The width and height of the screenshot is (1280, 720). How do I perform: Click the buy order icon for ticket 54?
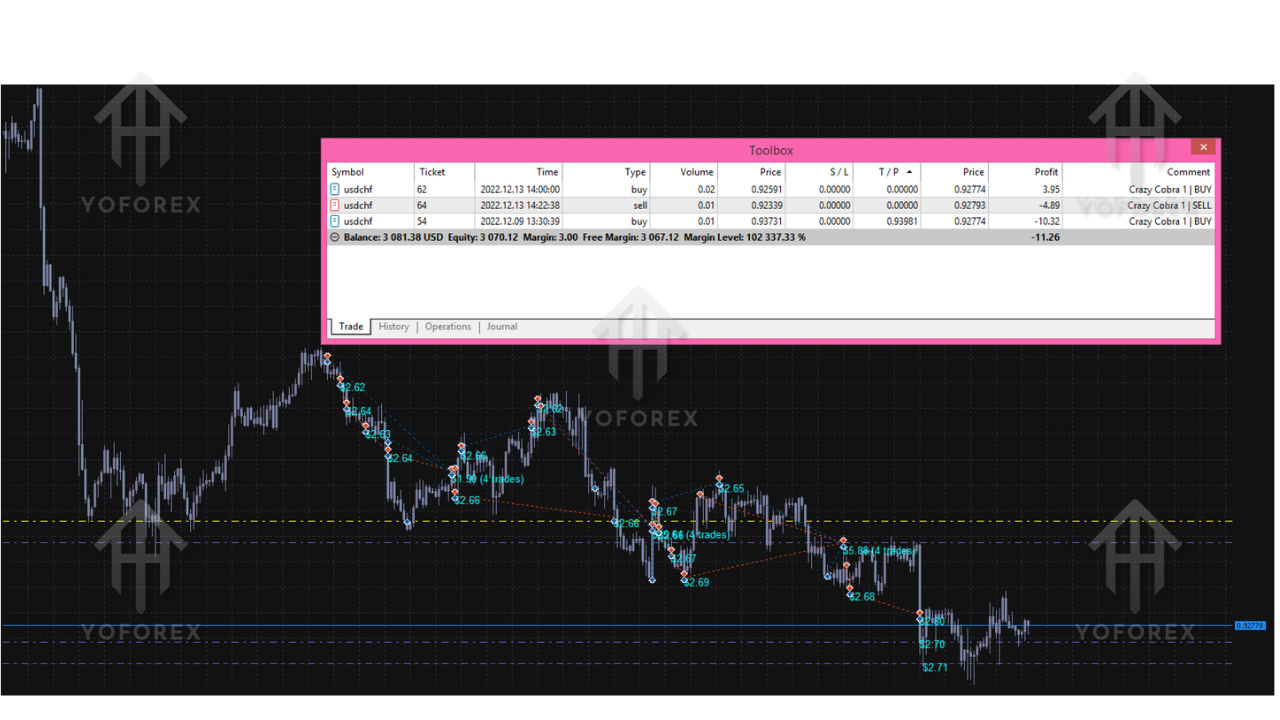coord(335,221)
